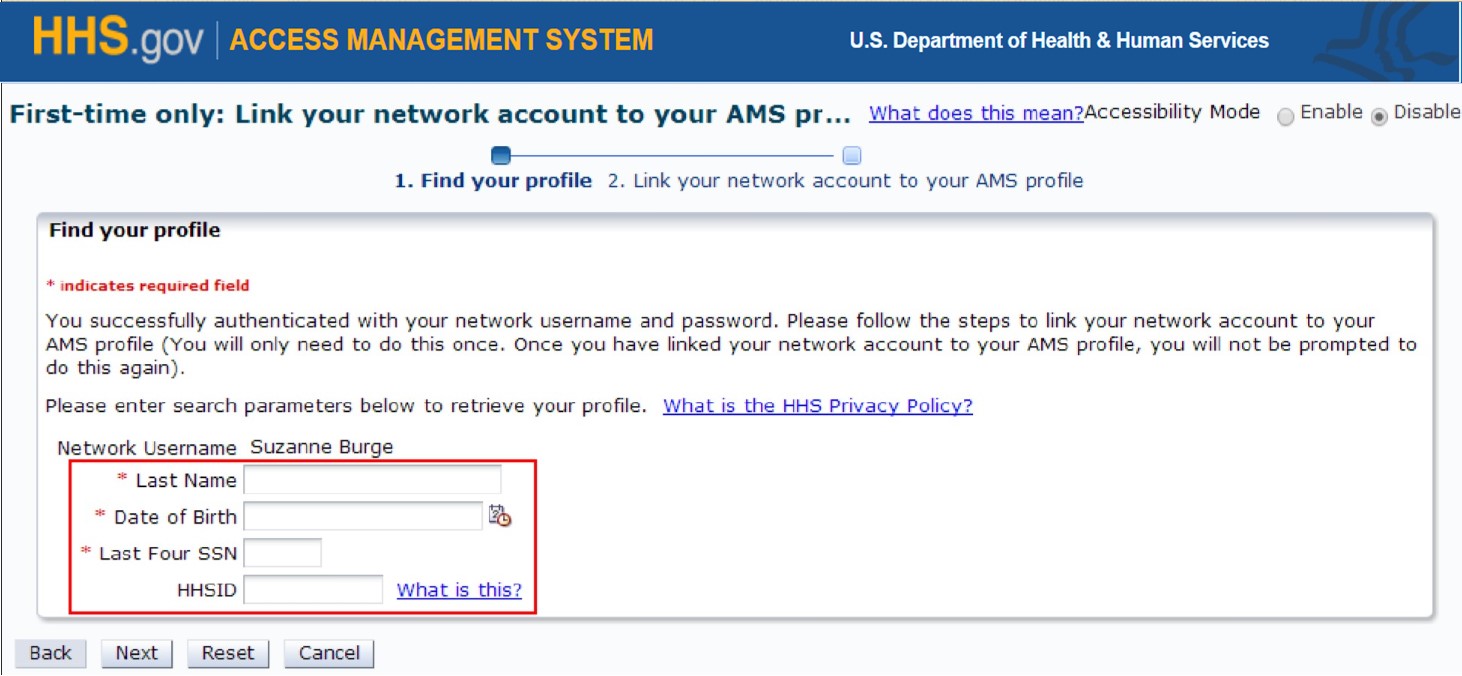Screen dimensions: 1462x676
Task: Select the Disable accessibility radio button
Action: point(1380,116)
